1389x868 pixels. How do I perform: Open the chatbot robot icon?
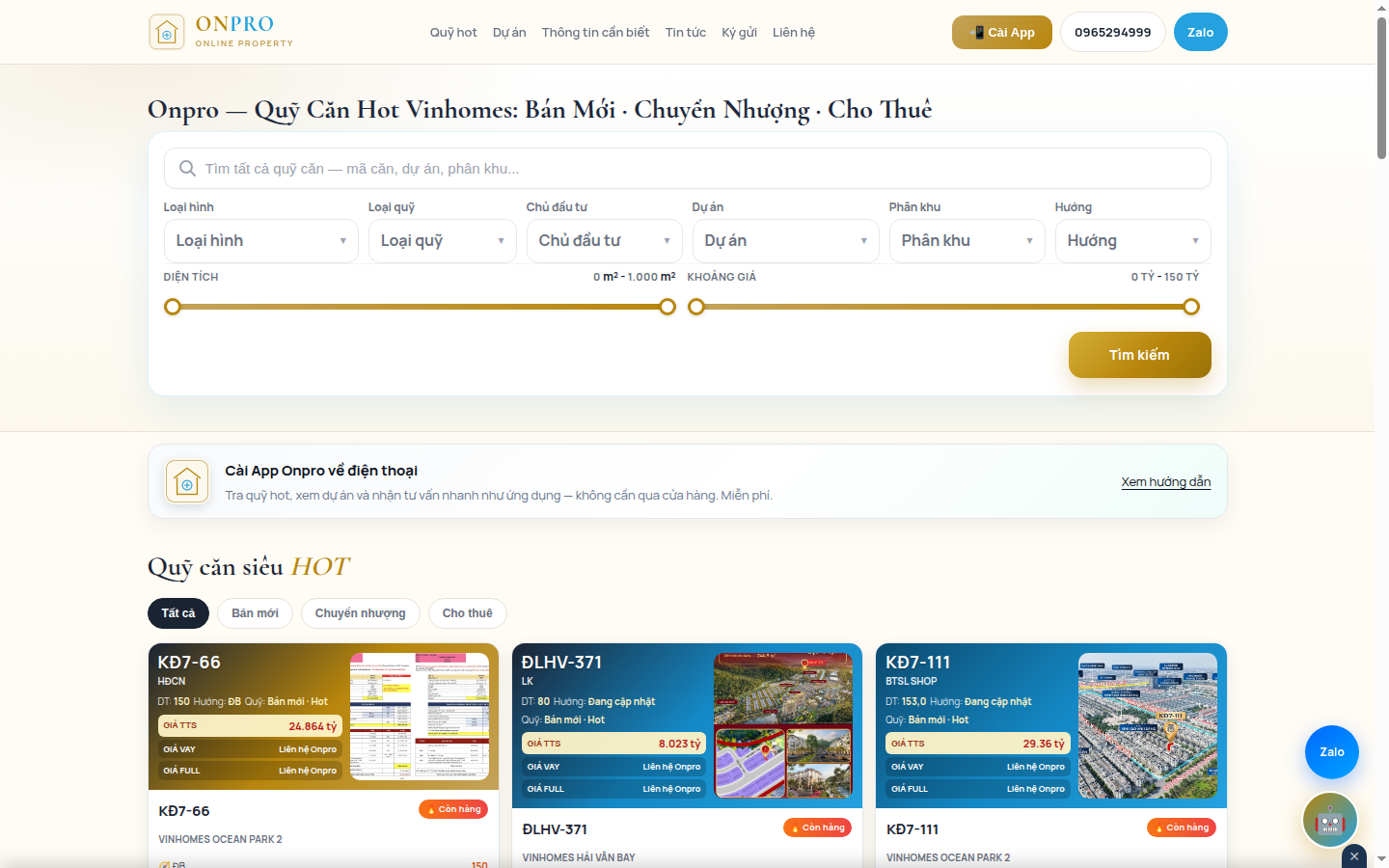tap(1330, 820)
